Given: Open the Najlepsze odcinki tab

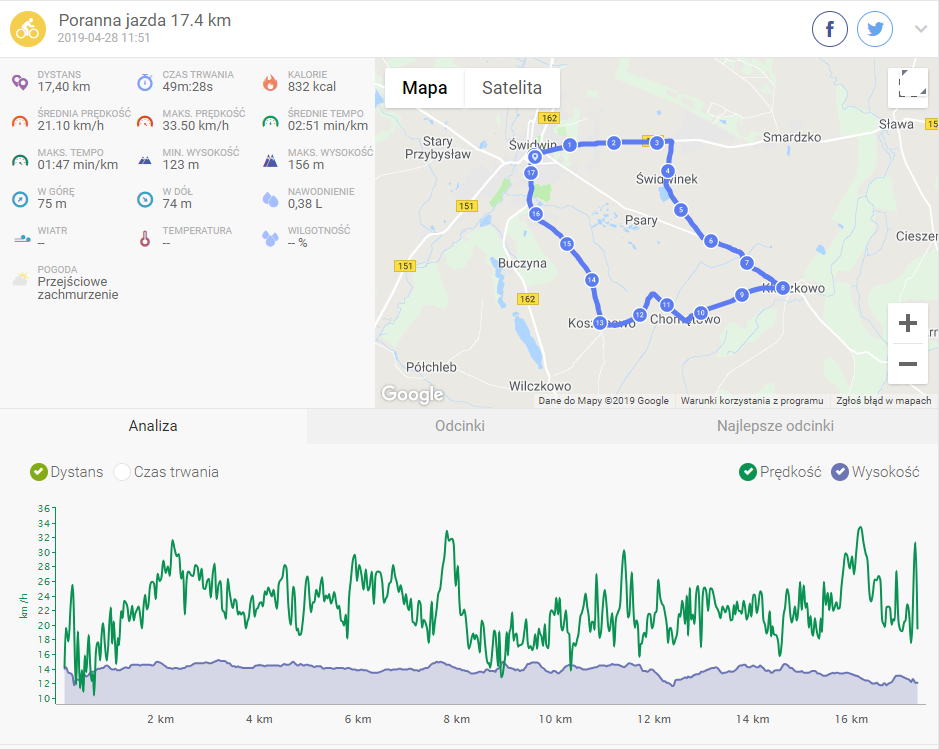Looking at the screenshot, I should pyautogui.click(x=775, y=426).
